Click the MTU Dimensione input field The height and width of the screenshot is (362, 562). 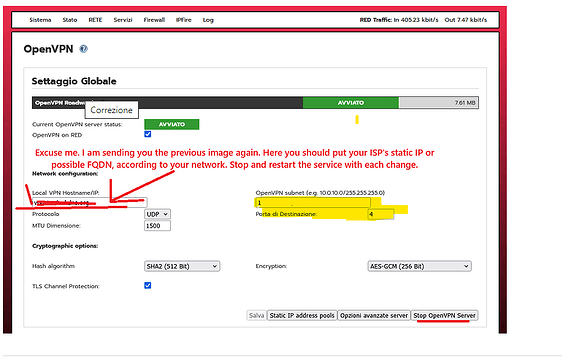(157, 226)
